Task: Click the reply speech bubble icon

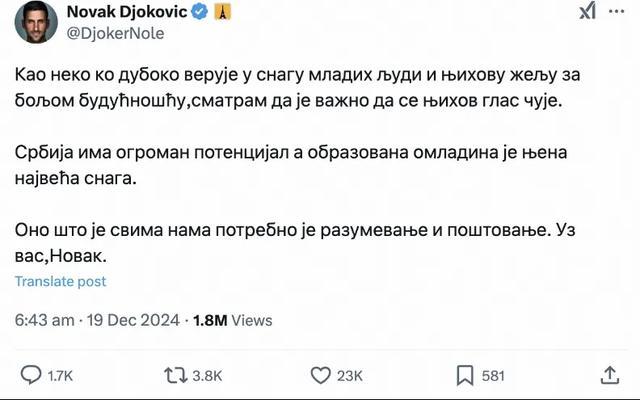Action: click(x=28, y=375)
